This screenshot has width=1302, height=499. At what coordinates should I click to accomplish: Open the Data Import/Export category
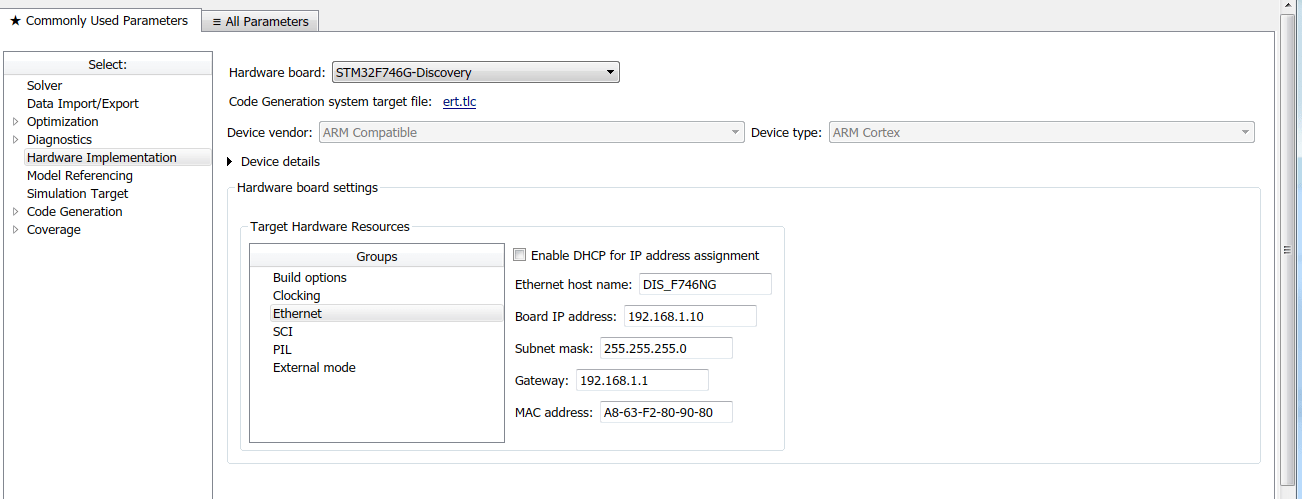pos(82,104)
